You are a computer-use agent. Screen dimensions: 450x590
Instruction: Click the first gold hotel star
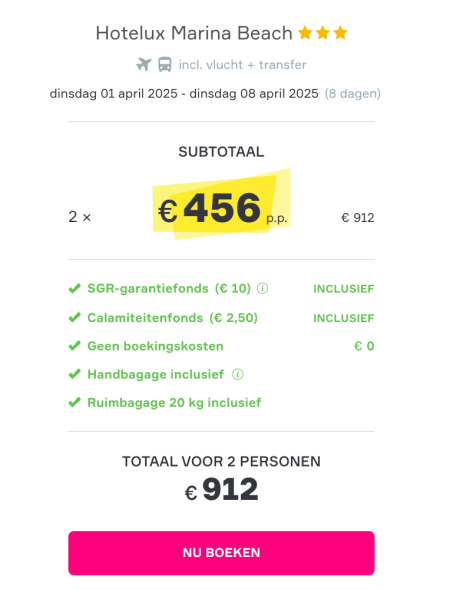(x=305, y=33)
